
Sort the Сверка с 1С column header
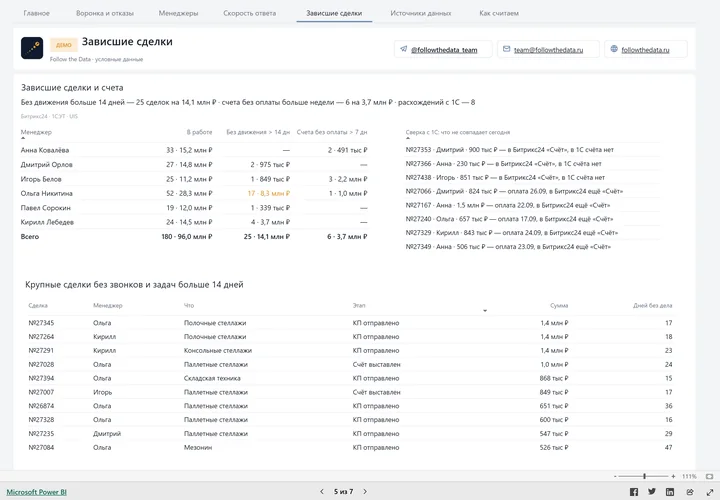pyautogui.click(x=458, y=132)
